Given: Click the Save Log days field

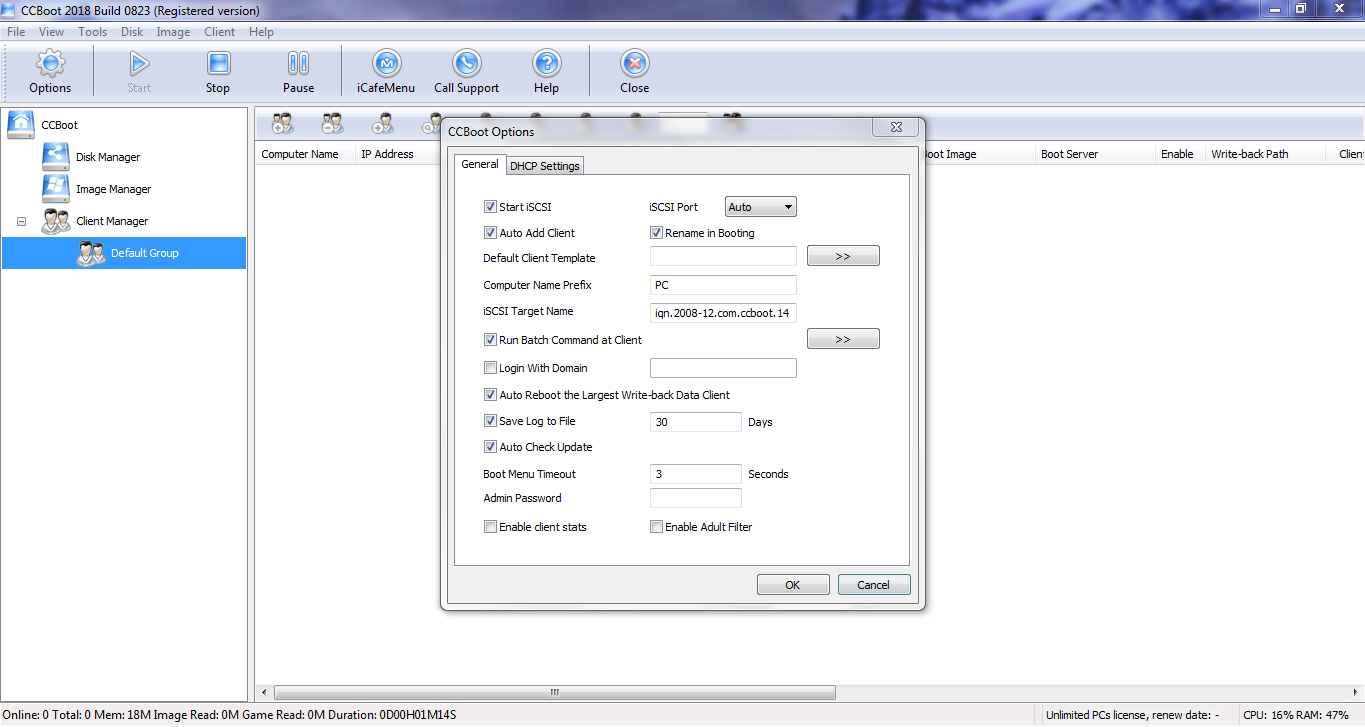Looking at the screenshot, I should [696, 422].
